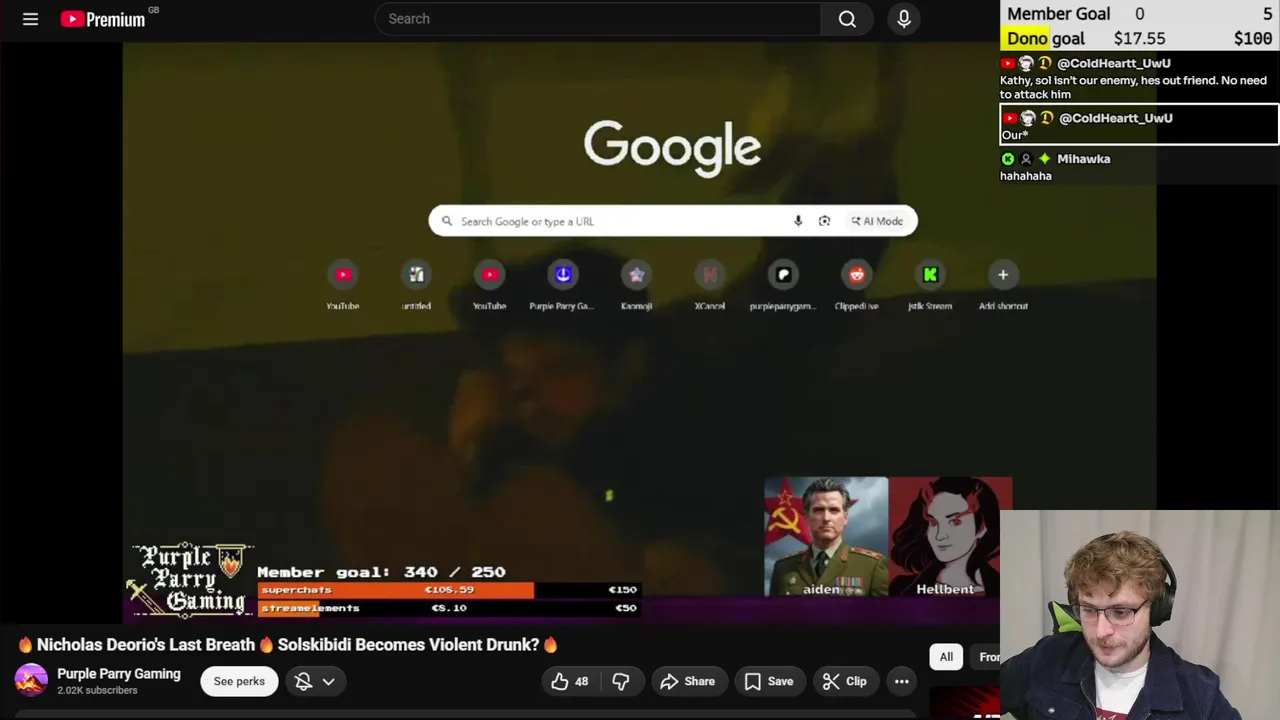Open Purple Parry Gaming channel avatar

tap(31, 681)
